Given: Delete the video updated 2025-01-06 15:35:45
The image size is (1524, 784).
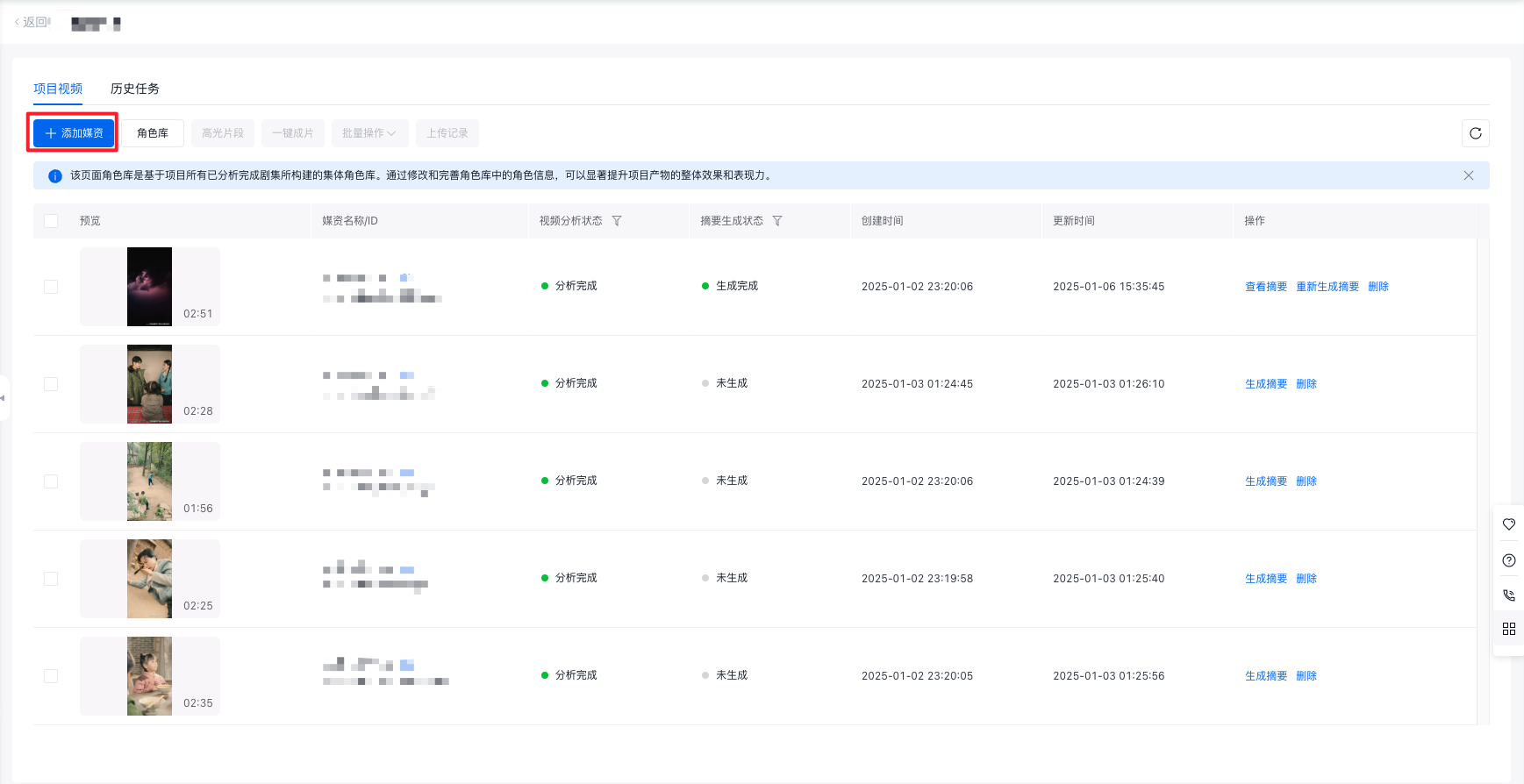Looking at the screenshot, I should [1378, 287].
